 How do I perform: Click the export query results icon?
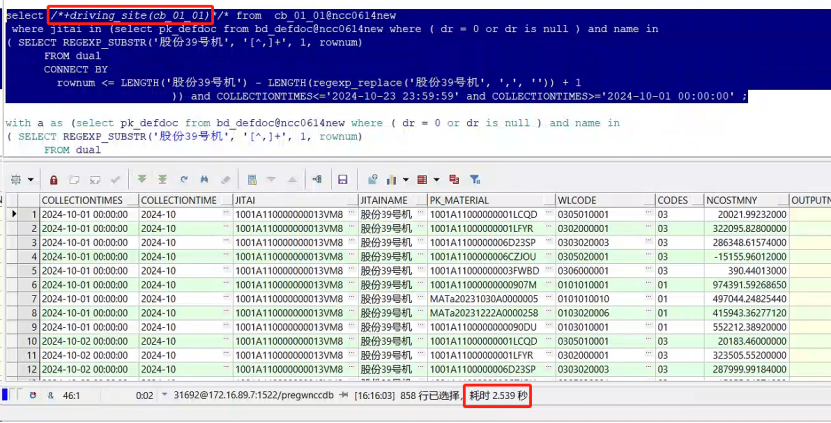click(x=373, y=180)
